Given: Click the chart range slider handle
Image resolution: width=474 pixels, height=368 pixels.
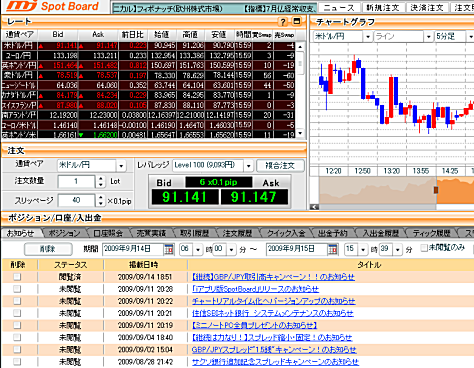Looking at the screenshot, I should click(x=436, y=190).
